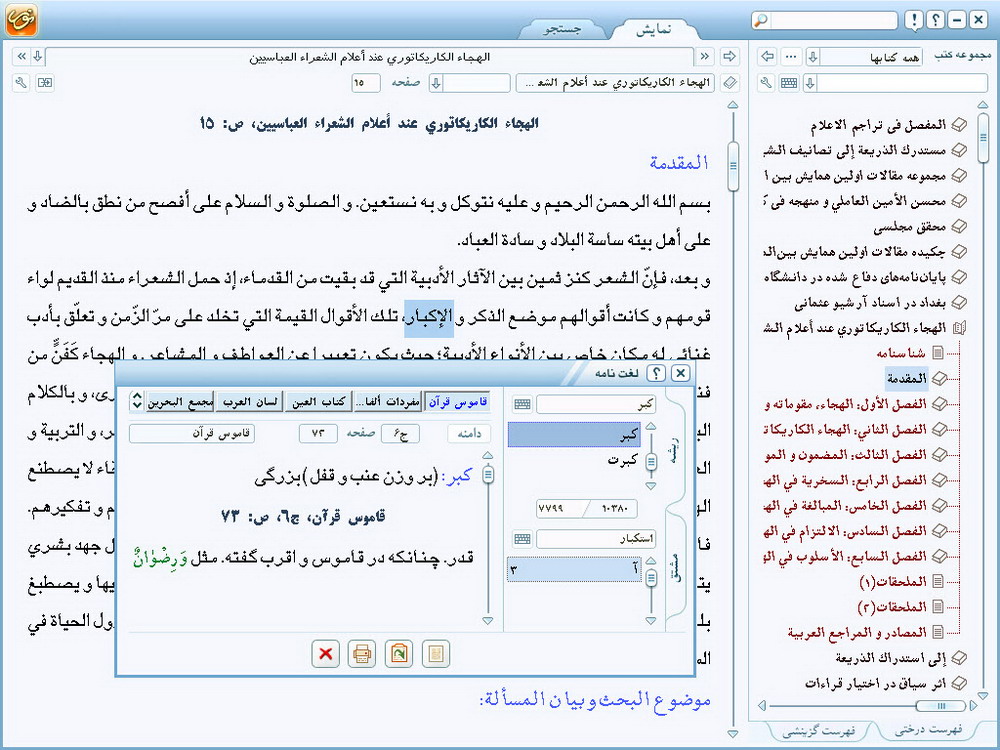Click the magnifier icon in the top search box
Viewport: 1000px width, 750px height.
click(x=761, y=20)
